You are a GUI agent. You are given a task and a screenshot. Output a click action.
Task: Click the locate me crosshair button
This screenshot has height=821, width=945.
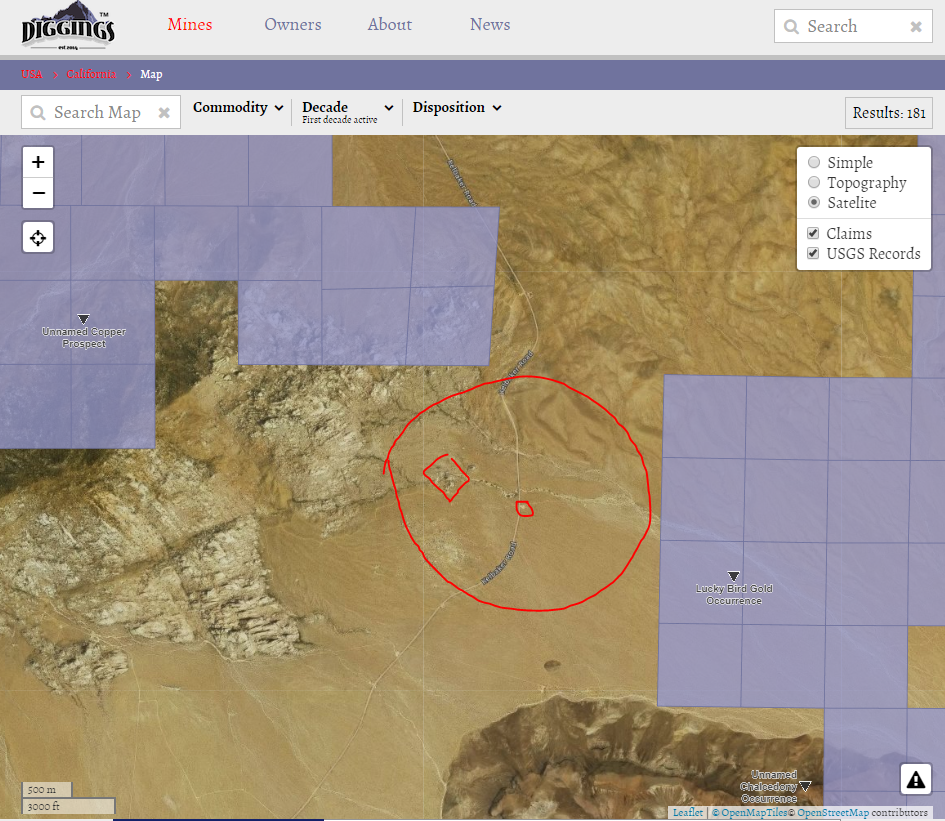click(x=38, y=238)
